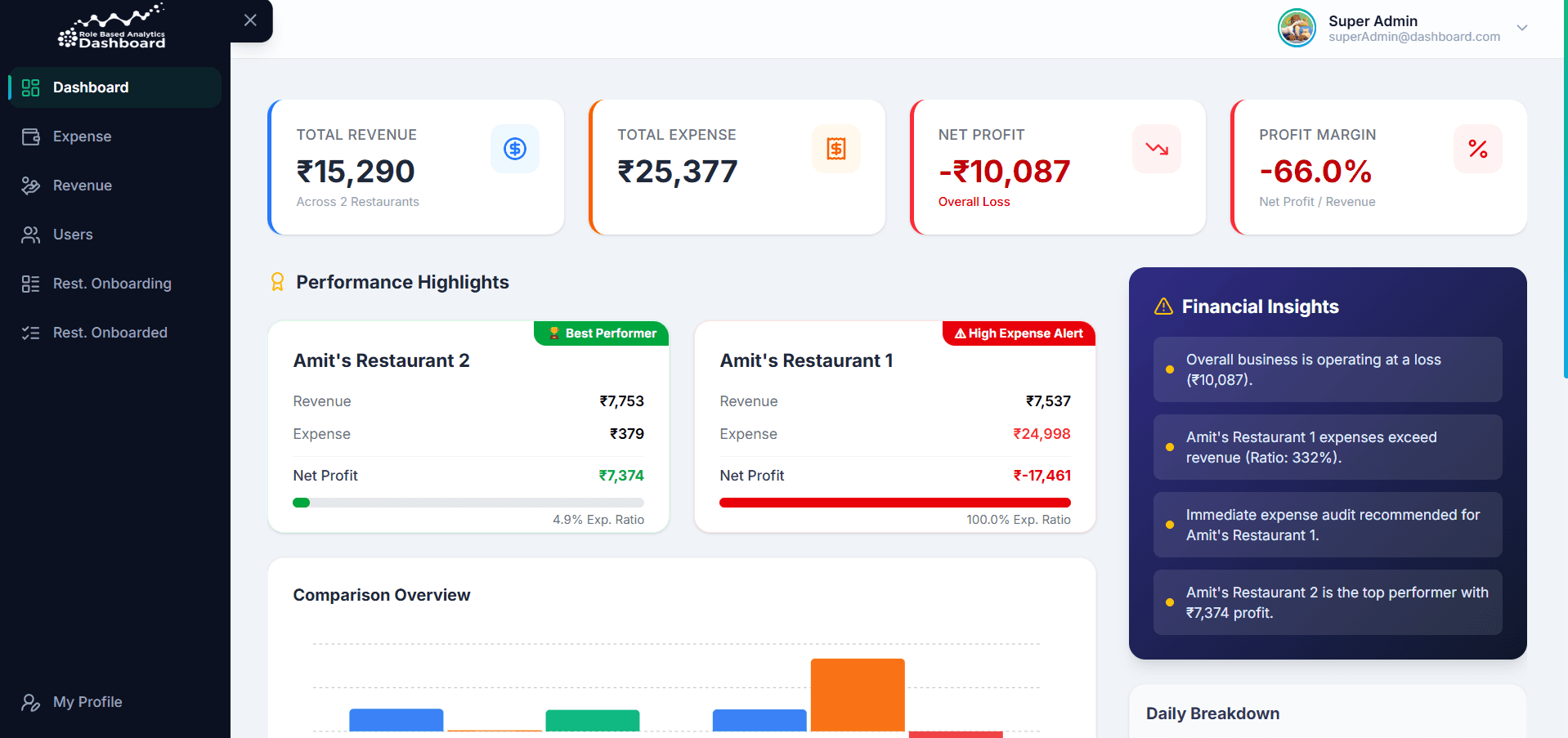Click the Users people icon in sidebar

pos(31,235)
